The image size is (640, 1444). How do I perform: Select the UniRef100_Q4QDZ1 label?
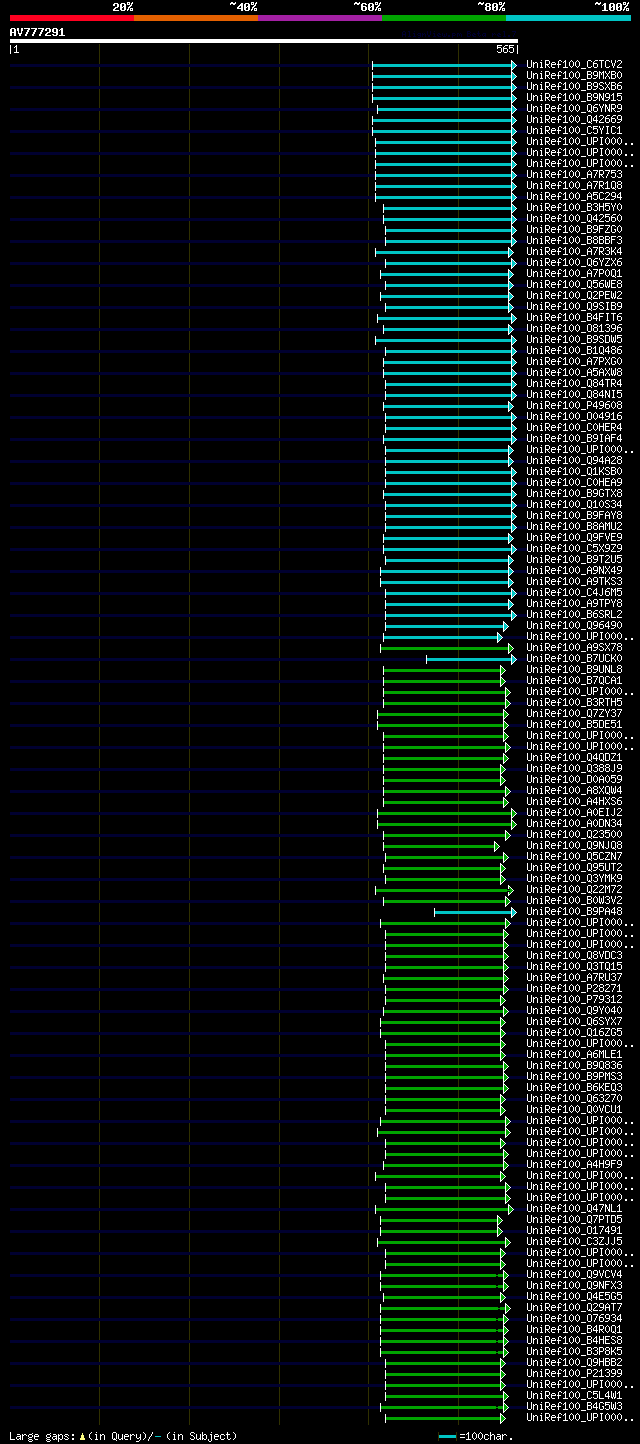coord(574,757)
